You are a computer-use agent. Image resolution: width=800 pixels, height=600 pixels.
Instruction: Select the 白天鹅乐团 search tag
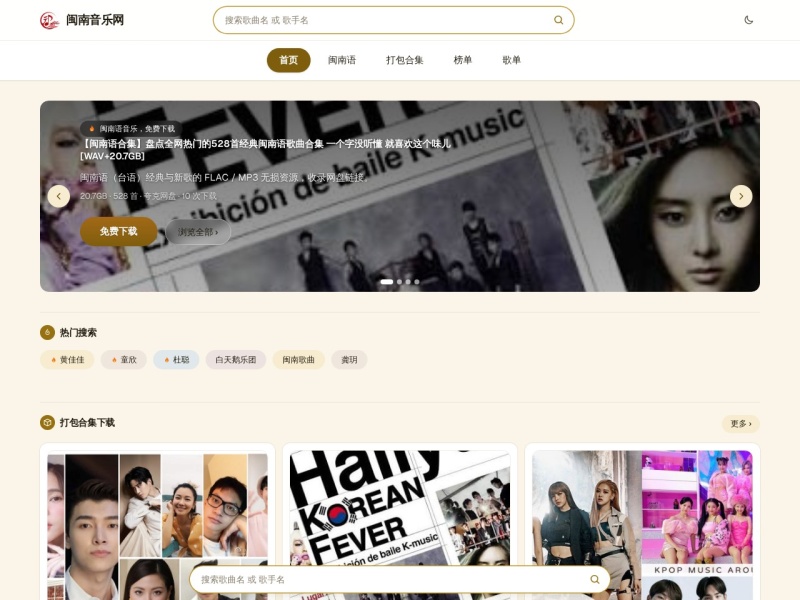pyautogui.click(x=236, y=360)
